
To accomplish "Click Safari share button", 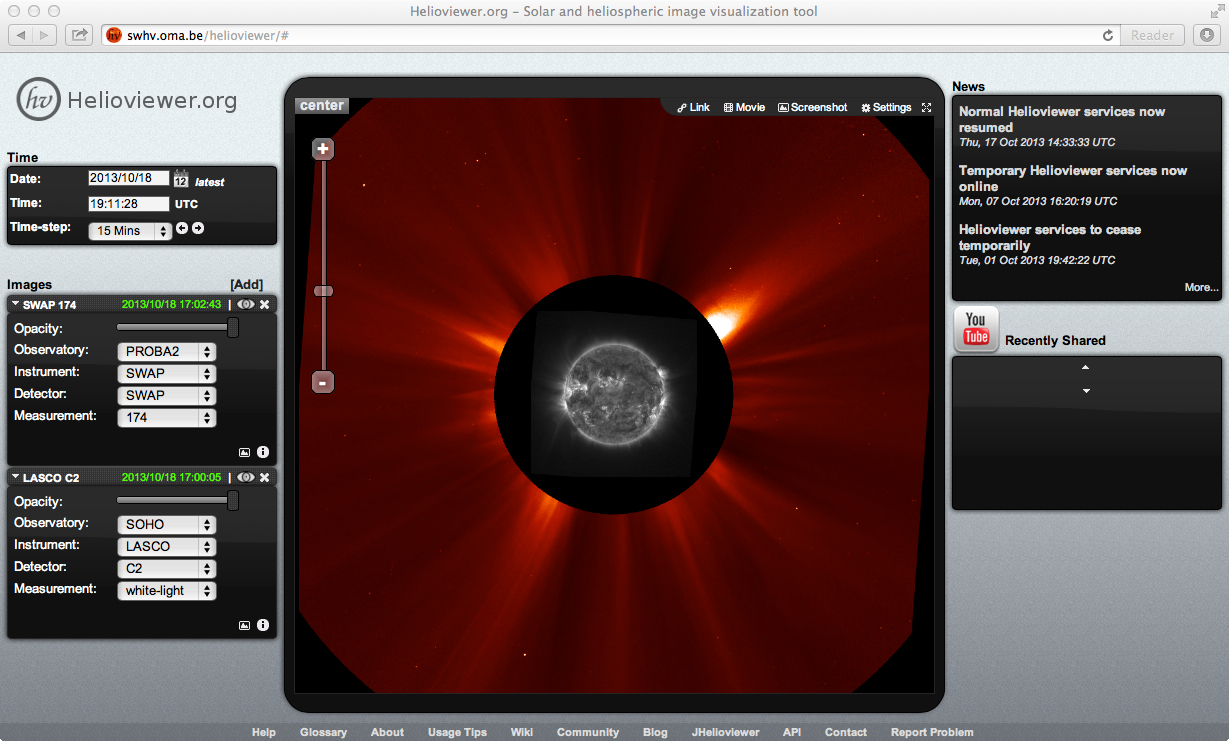I will point(79,35).
